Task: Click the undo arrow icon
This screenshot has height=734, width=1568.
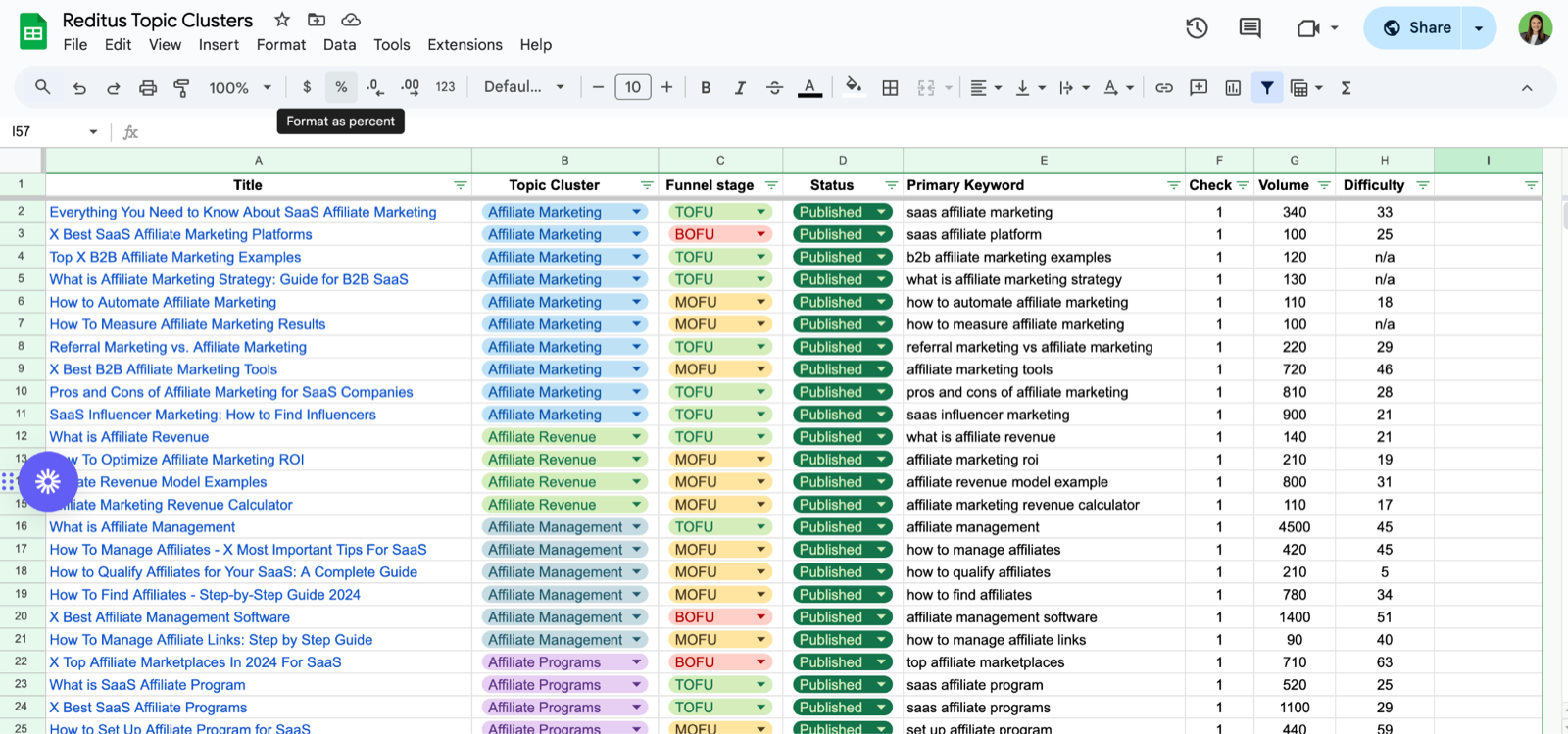Action: tap(79, 88)
